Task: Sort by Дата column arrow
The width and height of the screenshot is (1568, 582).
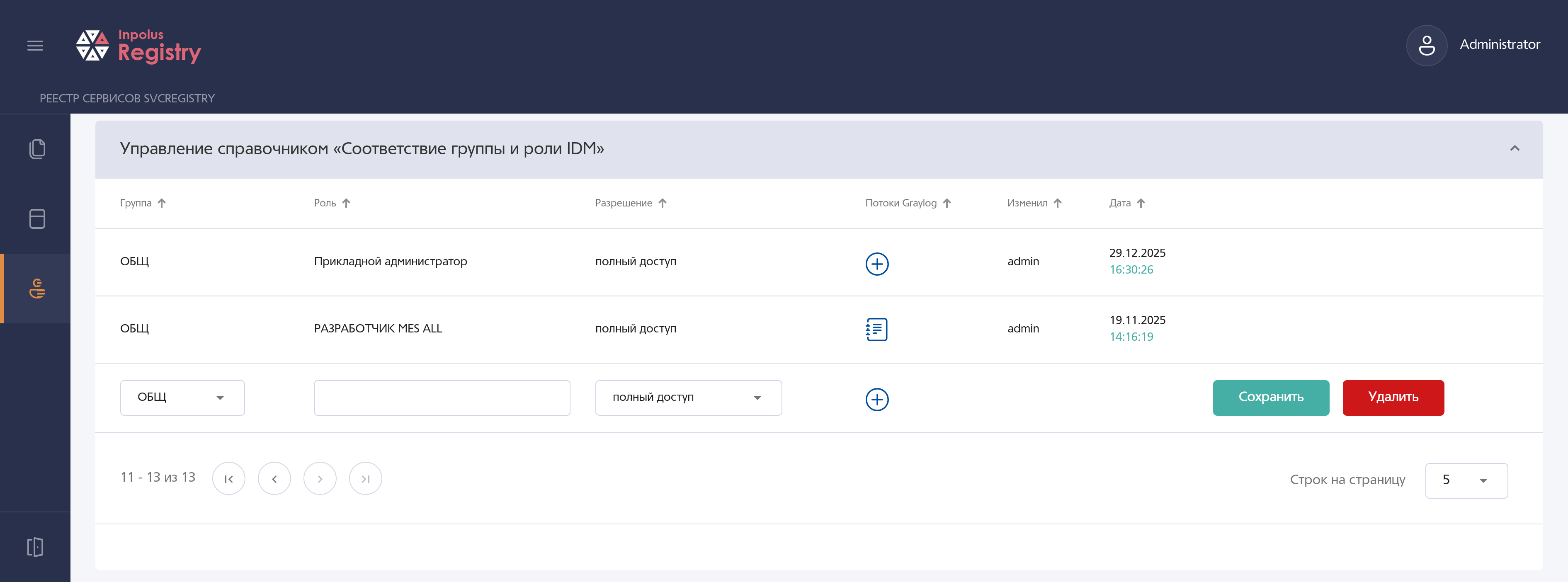Action: coord(1141,204)
